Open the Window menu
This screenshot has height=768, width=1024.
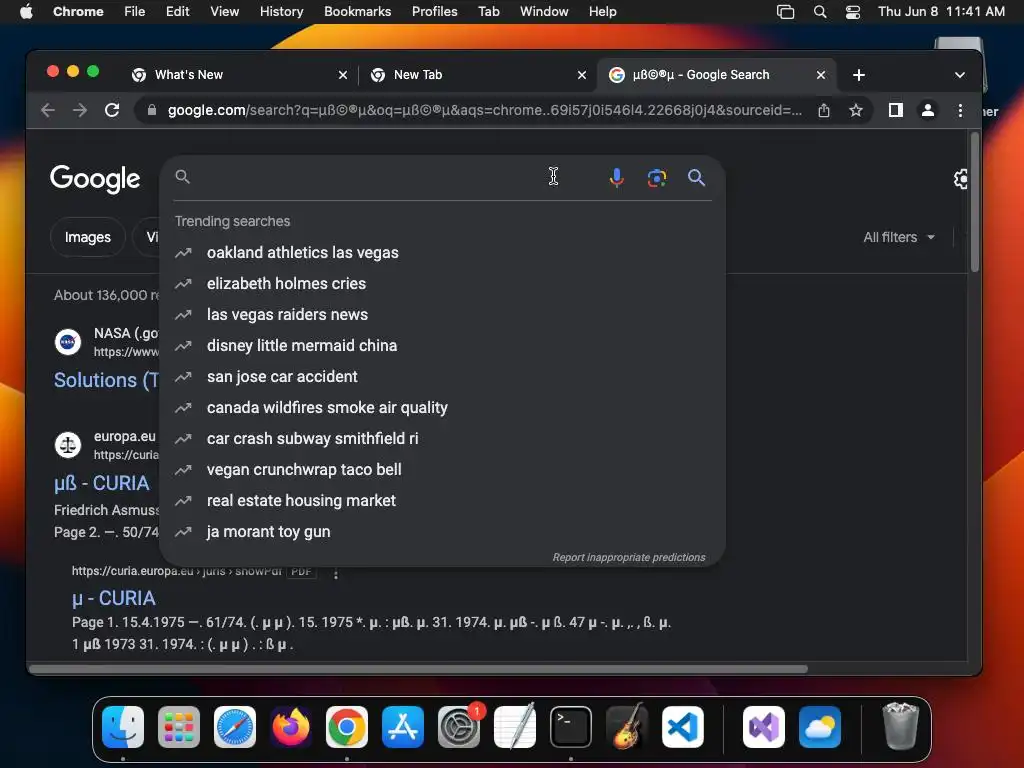544,12
